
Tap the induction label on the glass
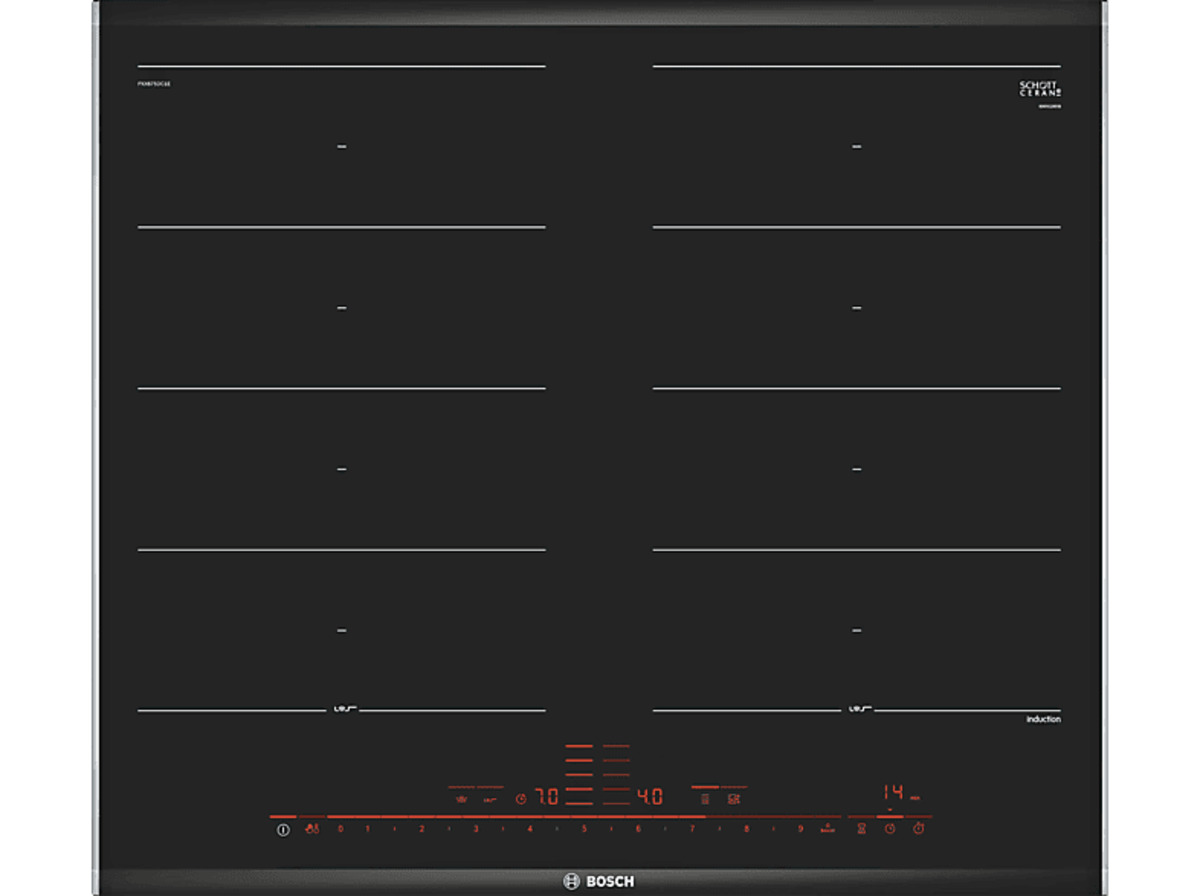(1043, 720)
